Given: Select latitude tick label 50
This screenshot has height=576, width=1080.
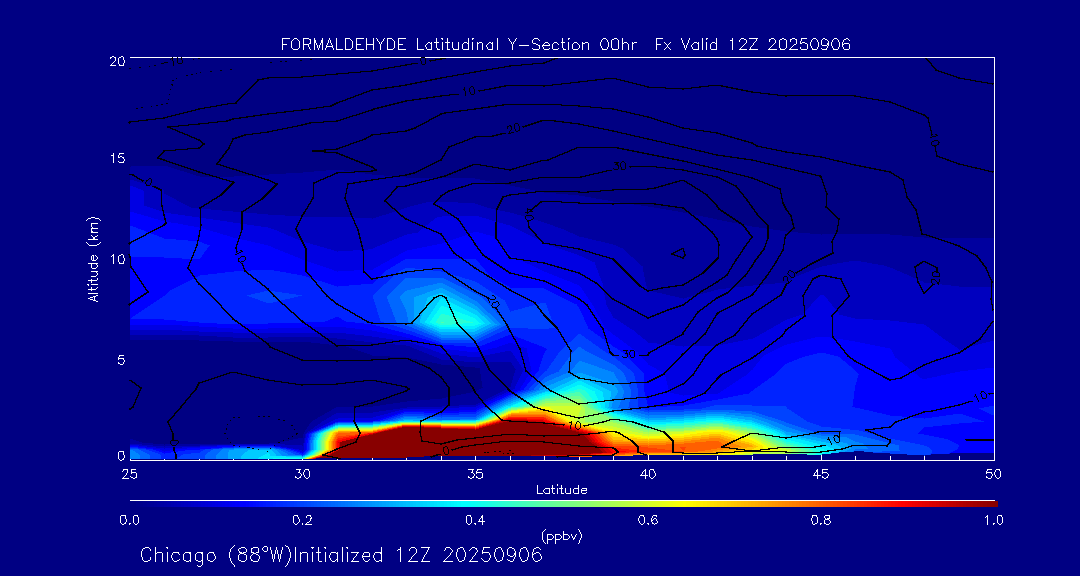Looking at the screenshot, I should [x=993, y=473].
